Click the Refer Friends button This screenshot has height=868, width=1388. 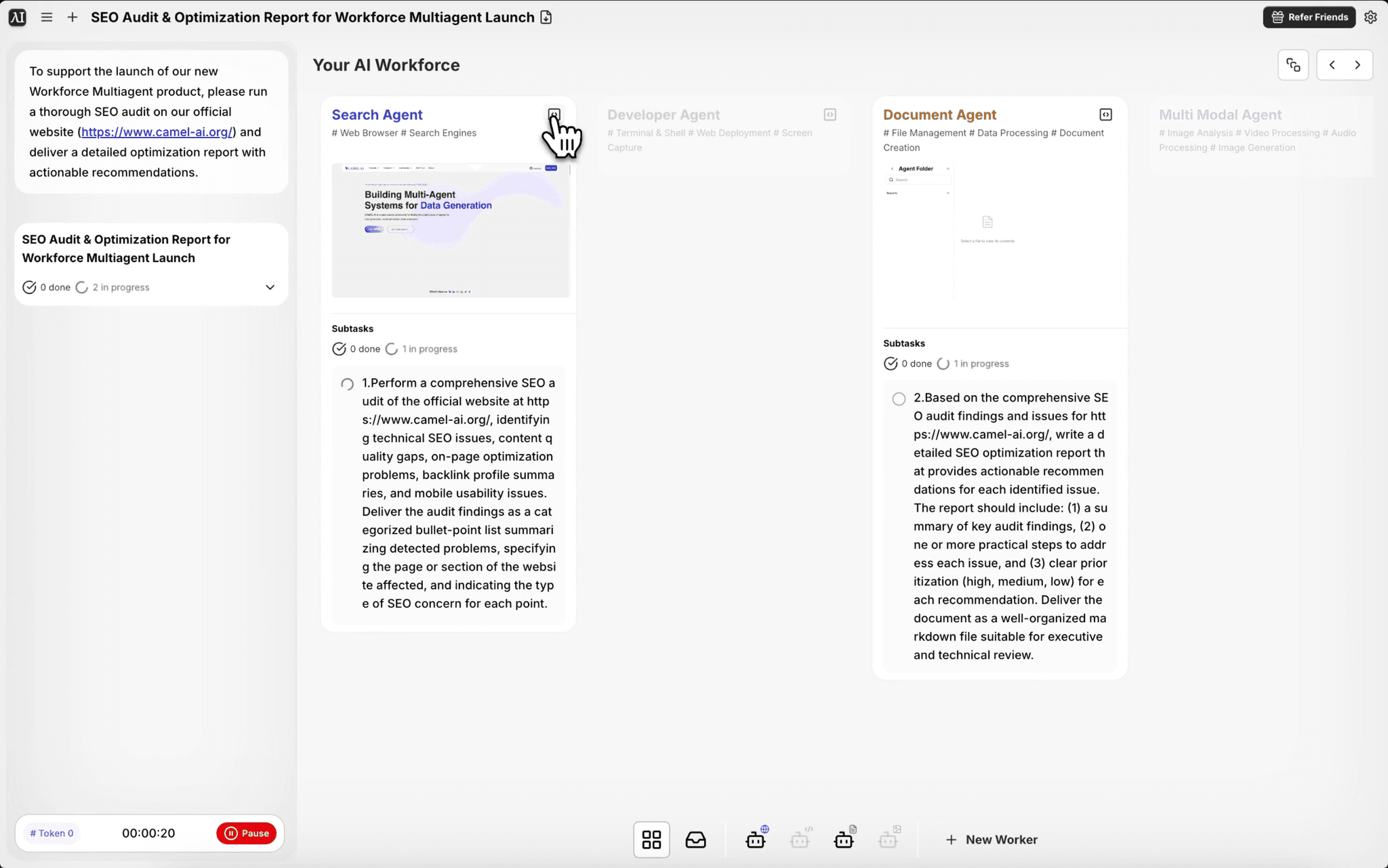(1309, 18)
